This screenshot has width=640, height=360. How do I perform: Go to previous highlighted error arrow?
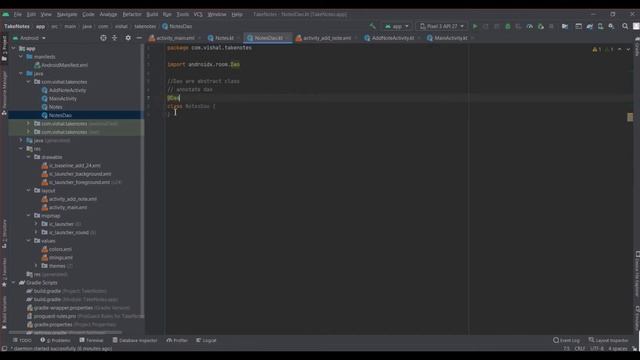pyautogui.click(x=620, y=49)
